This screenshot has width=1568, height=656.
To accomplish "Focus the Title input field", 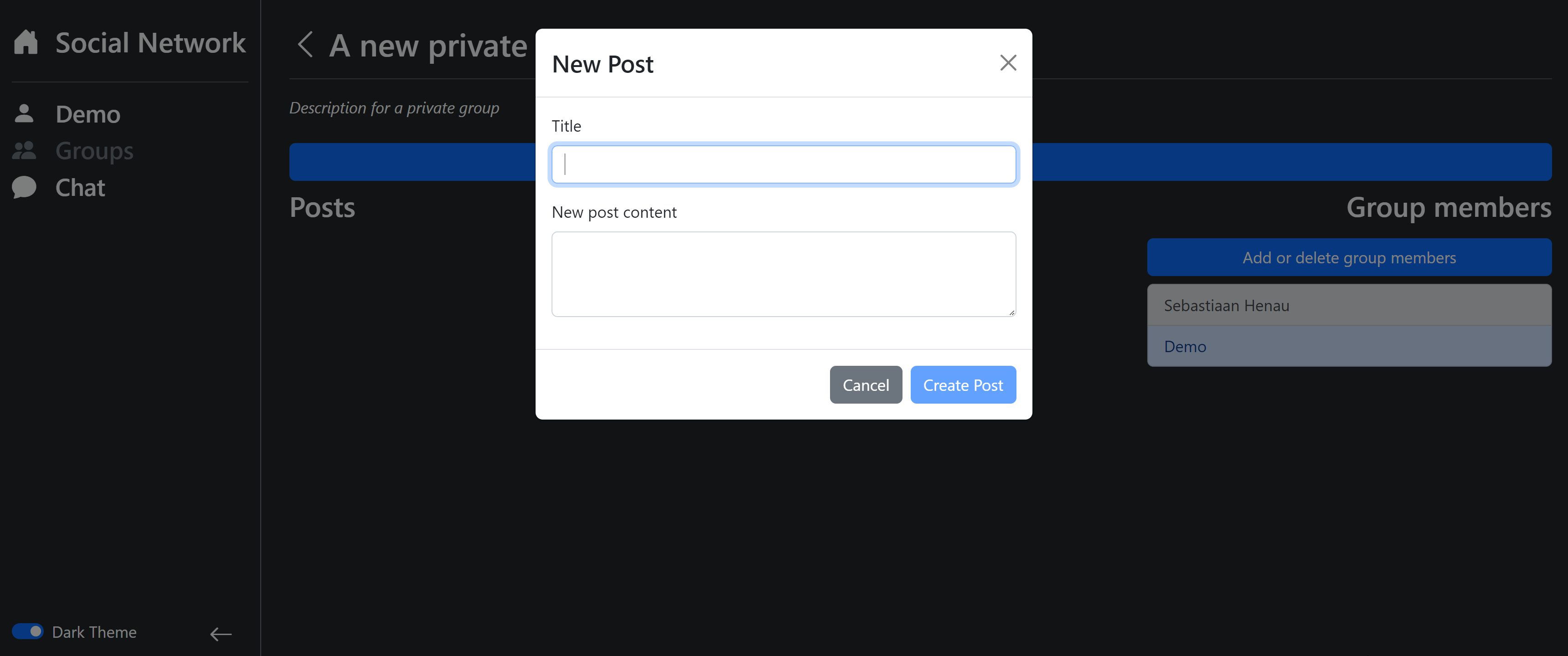I will click(784, 164).
